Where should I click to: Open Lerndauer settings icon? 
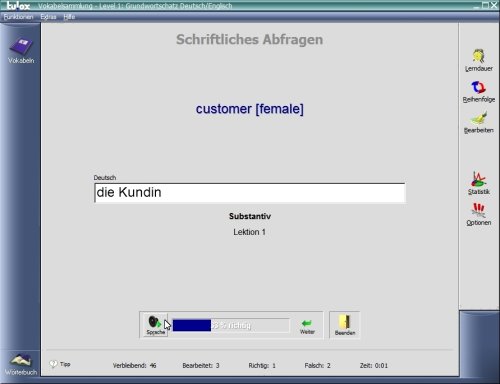tap(479, 60)
